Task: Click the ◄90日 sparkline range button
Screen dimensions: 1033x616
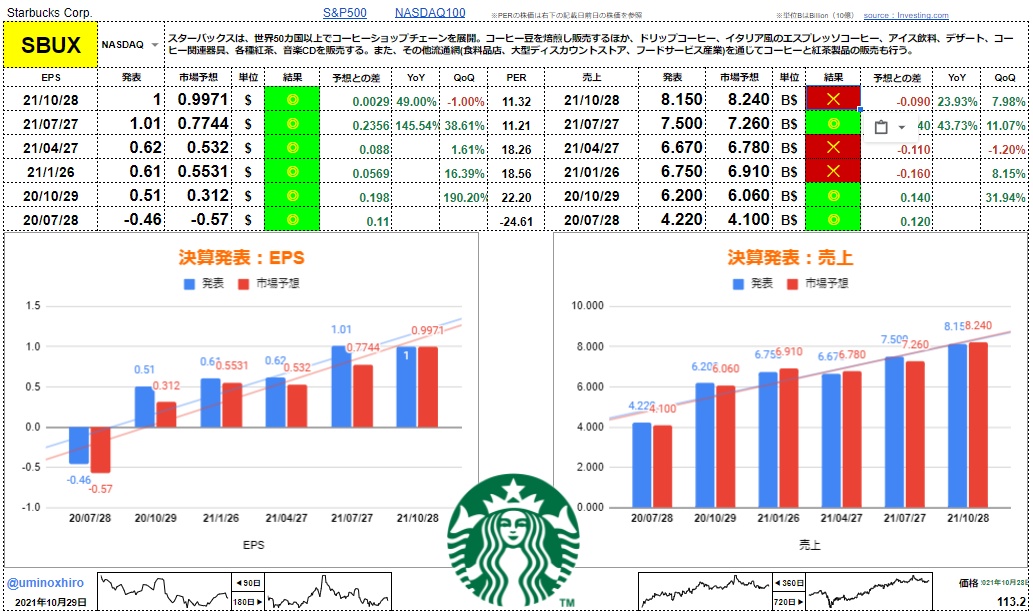Action: [x=248, y=583]
